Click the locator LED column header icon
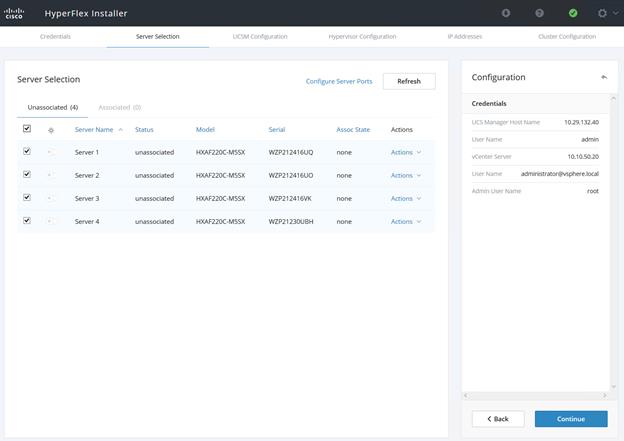Viewport: 624px width, 441px height. (x=51, y=130)
